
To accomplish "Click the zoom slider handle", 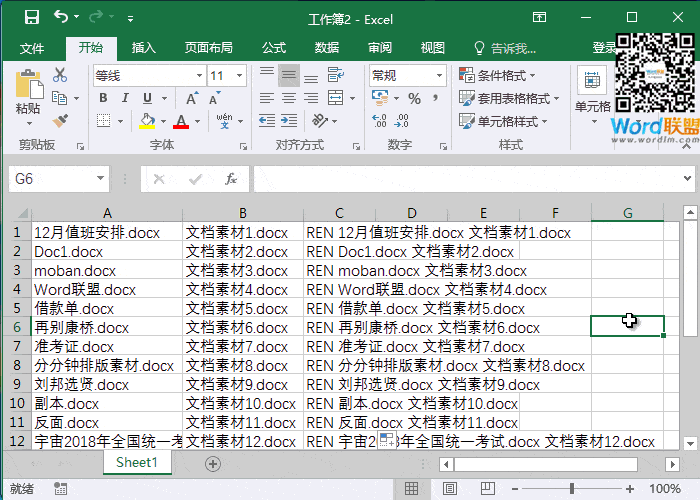I will 572,489.
